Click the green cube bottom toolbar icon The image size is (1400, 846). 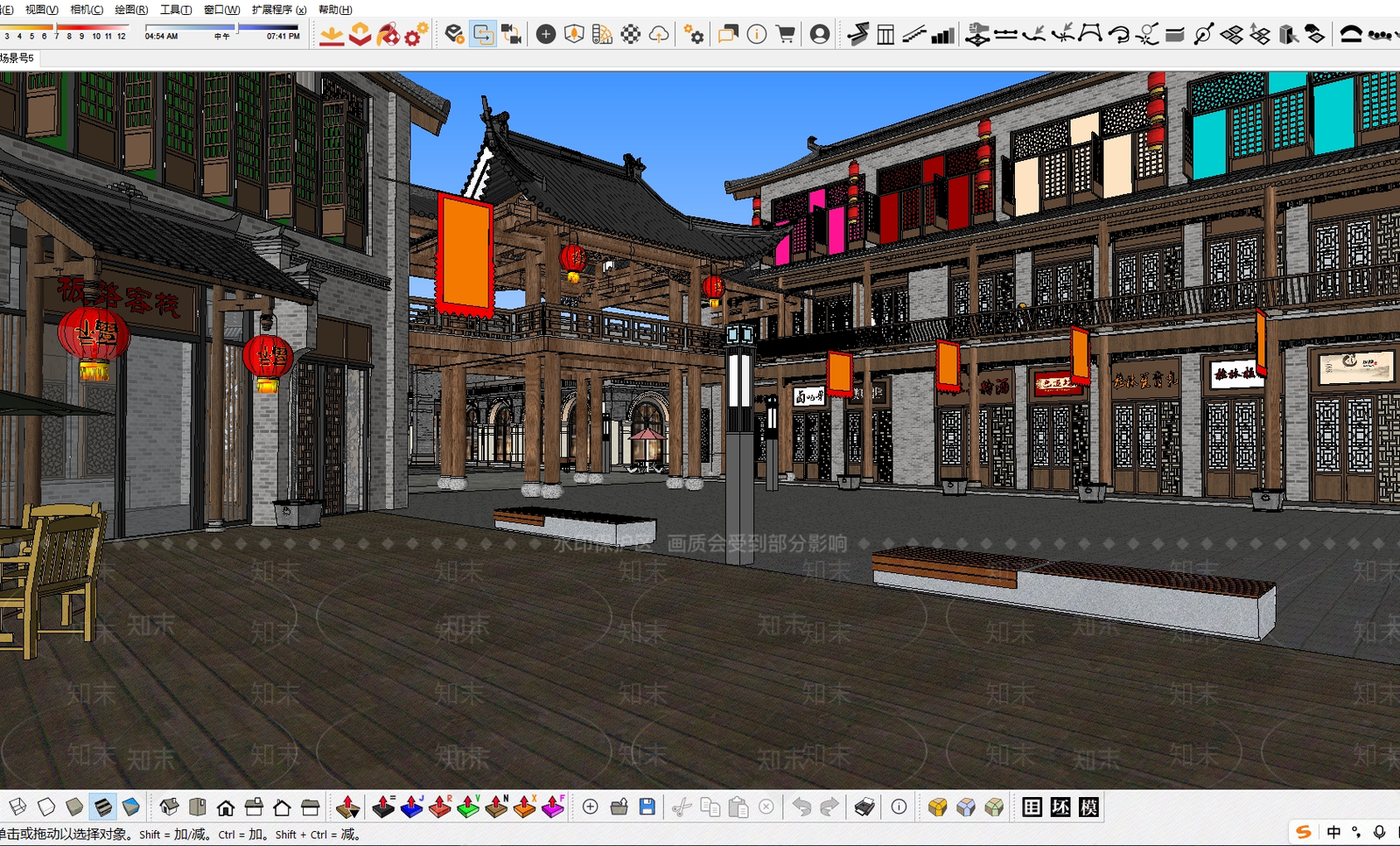point(994,807)
